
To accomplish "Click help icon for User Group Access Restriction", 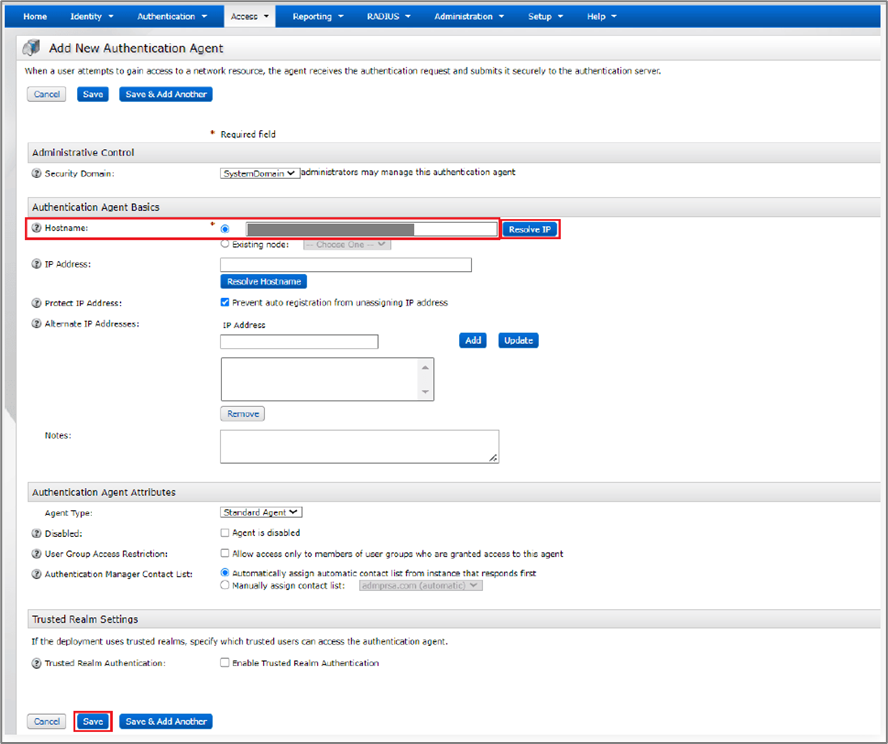I will [x=37, y=554].
